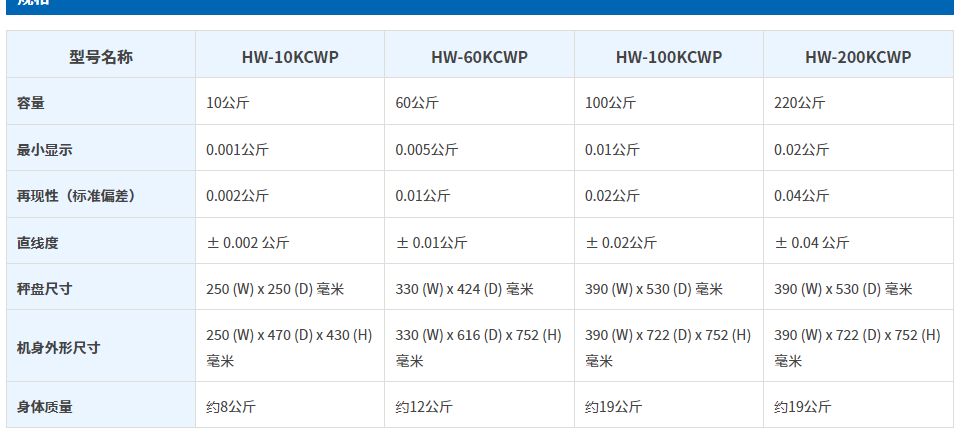Viewport: 956px width, 432px height.
Task: Click the HW-100KCWP column header
Action: pos(668,57)
